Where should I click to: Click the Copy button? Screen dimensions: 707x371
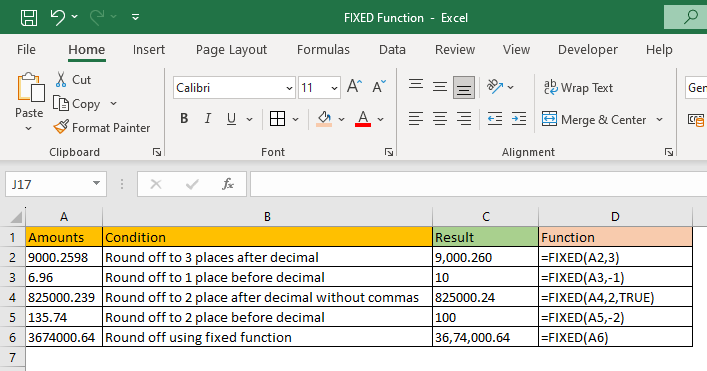pyautogui.click(x=77, y=104)
